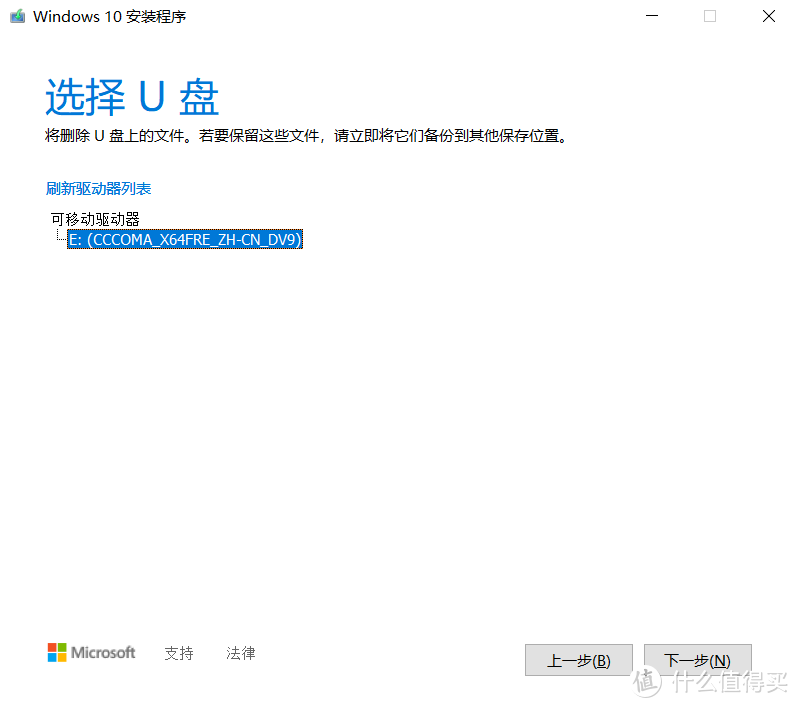Select drive E: (CCCOMA_X64FRE_ZH-CN_DV9)
This screenshot has width=799, height=708.
pos(185,239)
